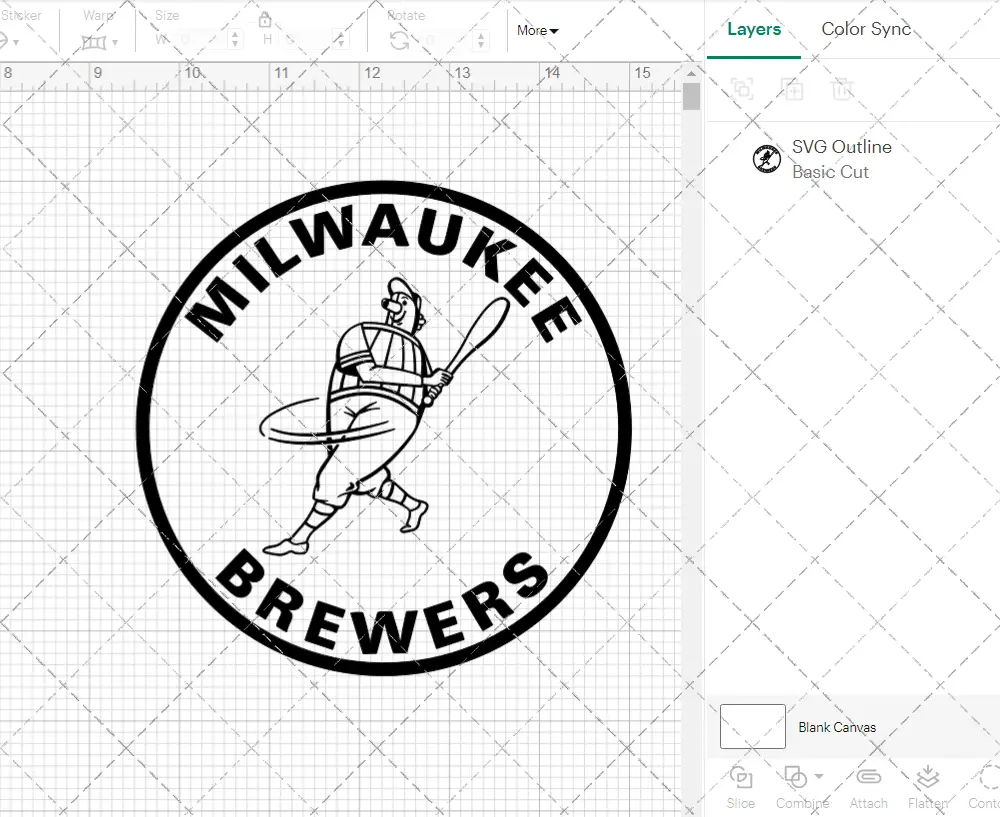Click the vertical canvas scrollbar thumb
The image size is (1000, 817).
click(691, 97)
